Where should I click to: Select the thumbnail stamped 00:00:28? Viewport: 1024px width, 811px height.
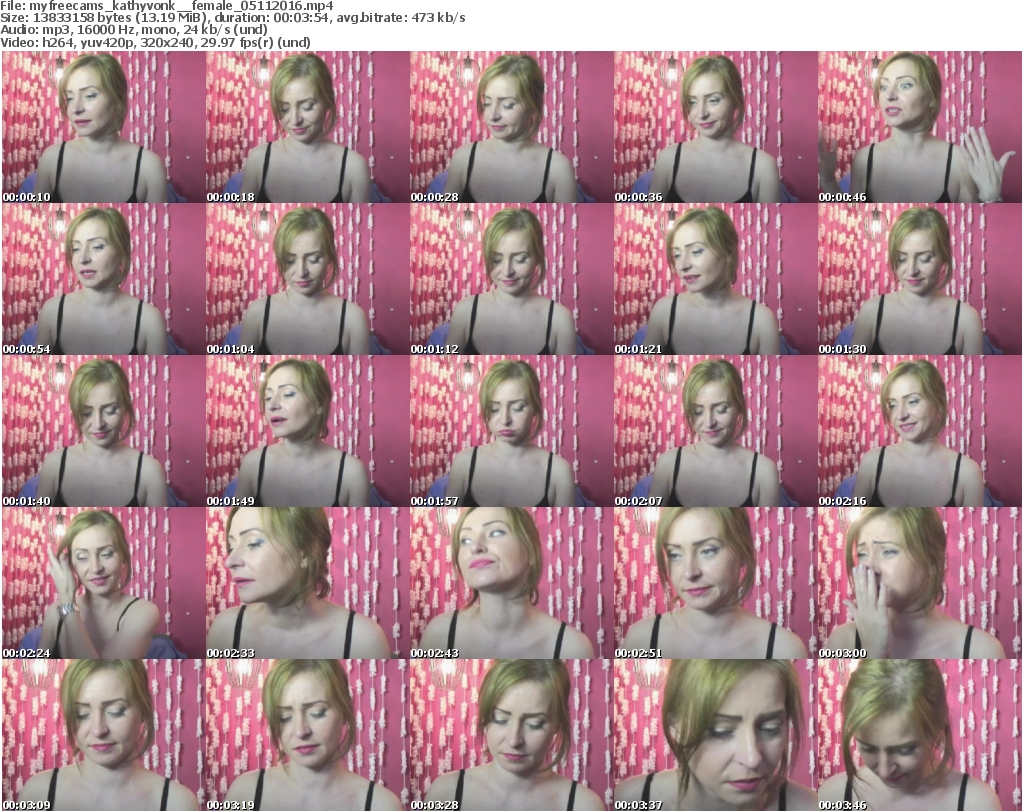(x=512, y=127)
